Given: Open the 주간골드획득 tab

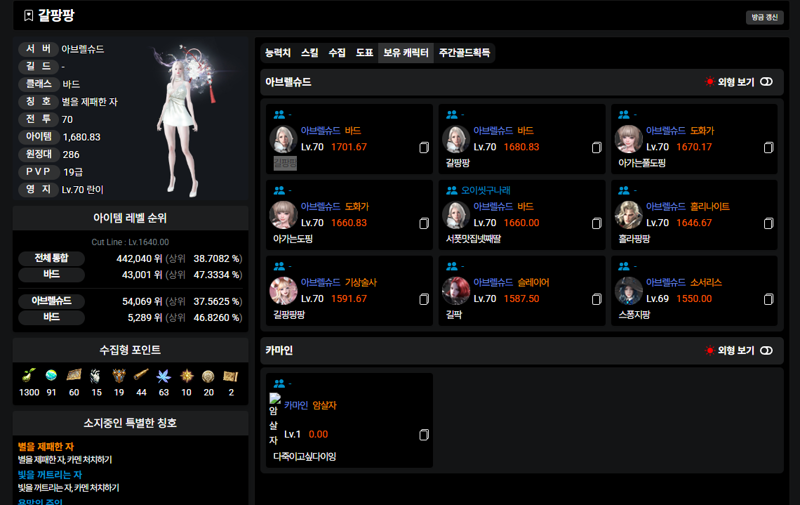Looking at the screenshot, I should (464, 53).
